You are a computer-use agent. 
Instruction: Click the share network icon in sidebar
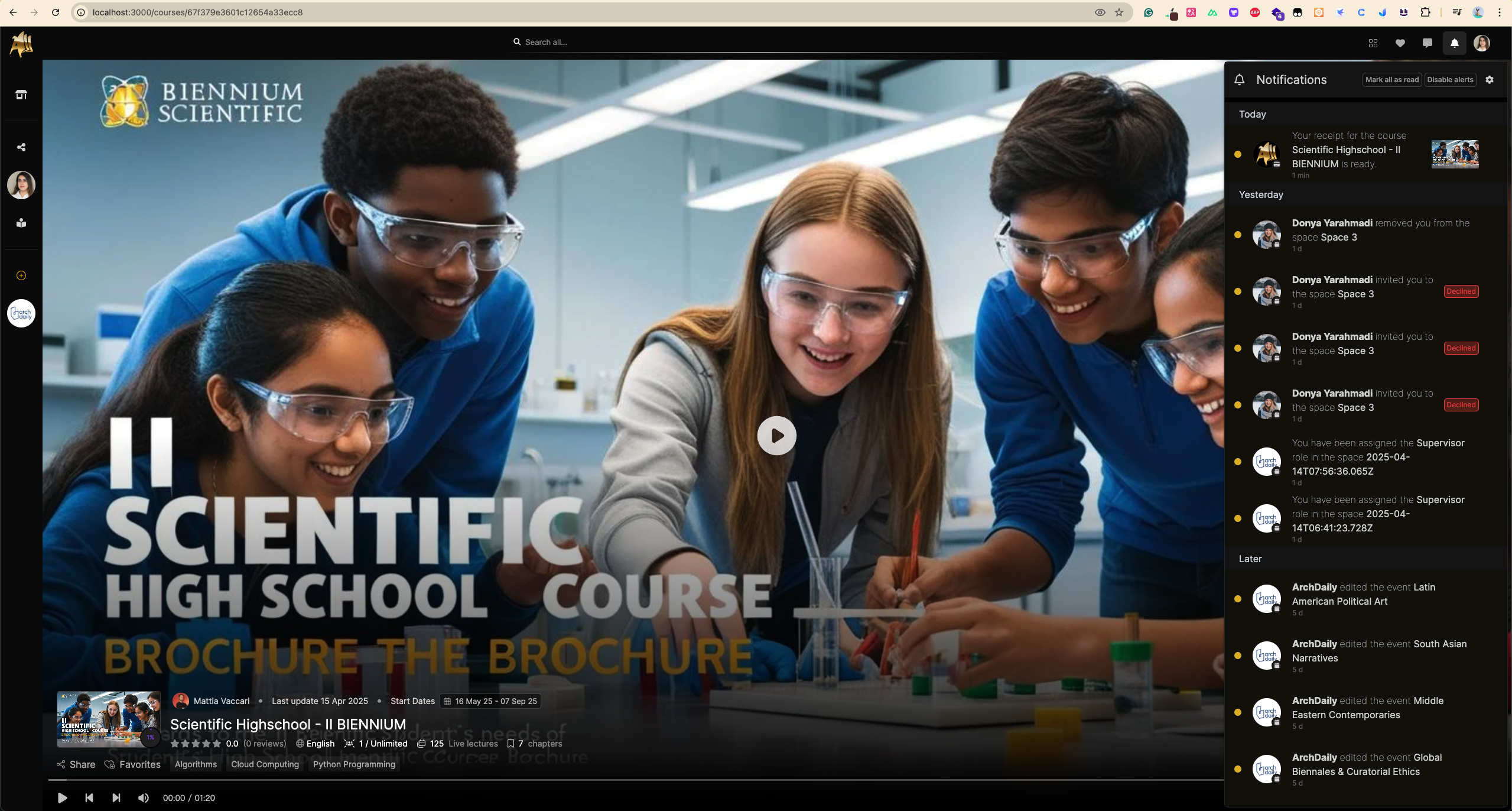click(x=21, y=147)
